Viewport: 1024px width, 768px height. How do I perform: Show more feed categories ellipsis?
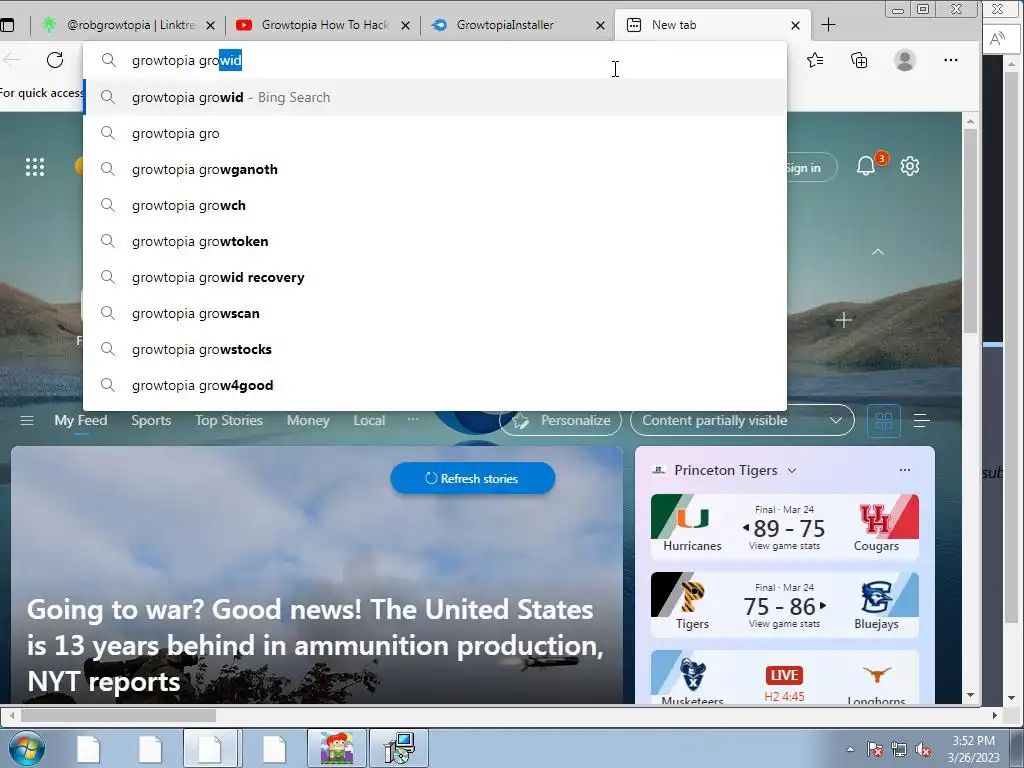413,419
